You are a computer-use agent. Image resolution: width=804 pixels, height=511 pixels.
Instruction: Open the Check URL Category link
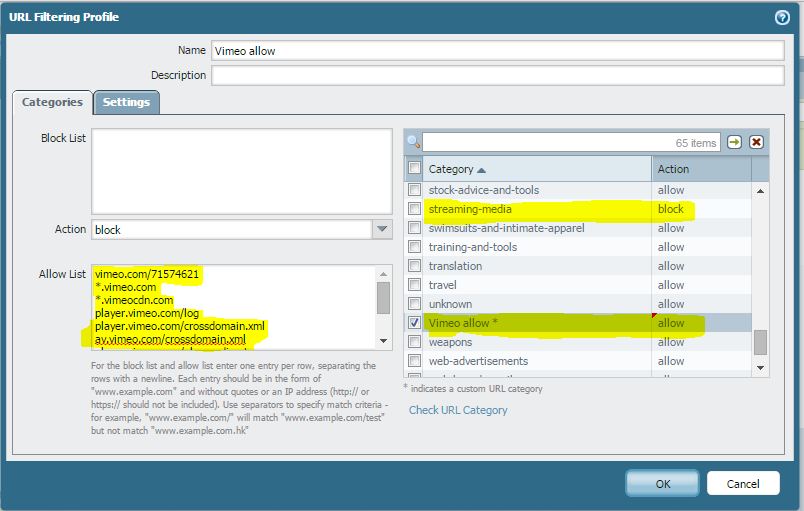point(458,410)
